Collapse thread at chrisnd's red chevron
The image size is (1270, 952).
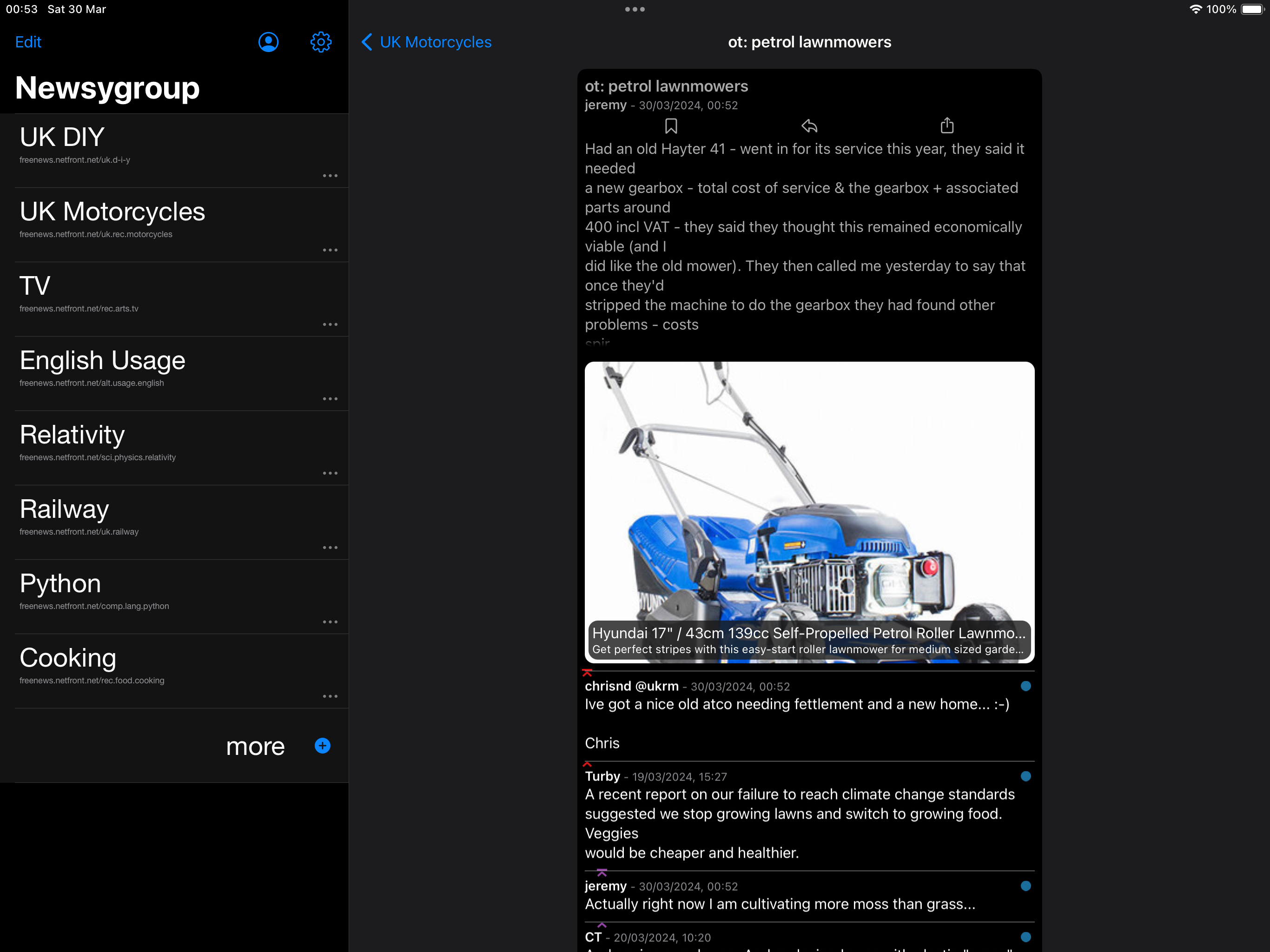587,673
